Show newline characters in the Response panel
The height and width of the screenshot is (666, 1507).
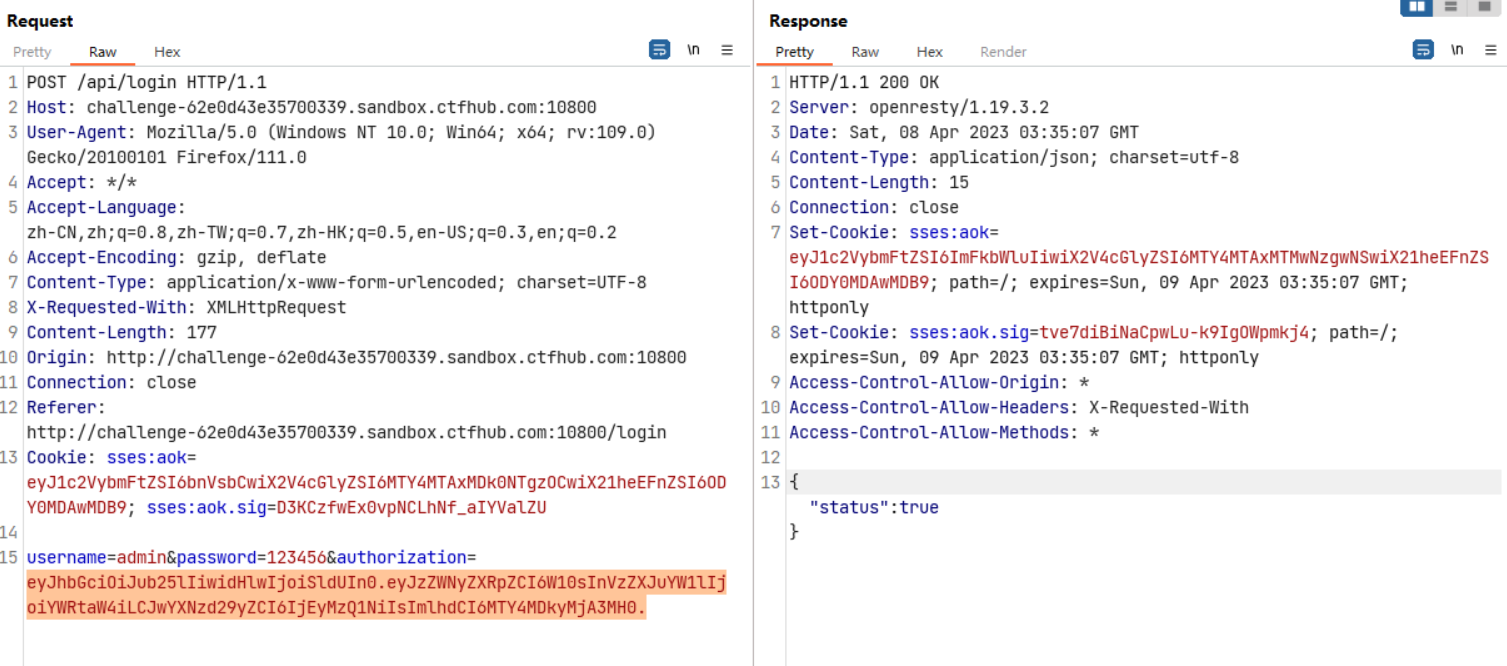pyautogui.click(x=1457, y=50)
